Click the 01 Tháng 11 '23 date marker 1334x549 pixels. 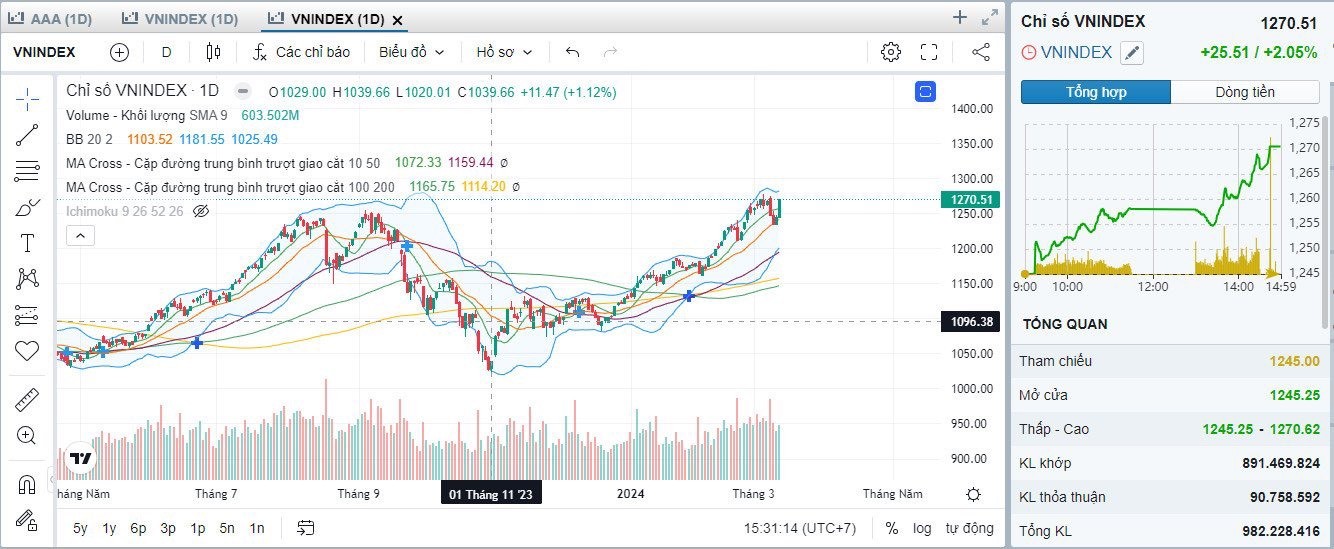coord(490,494)
